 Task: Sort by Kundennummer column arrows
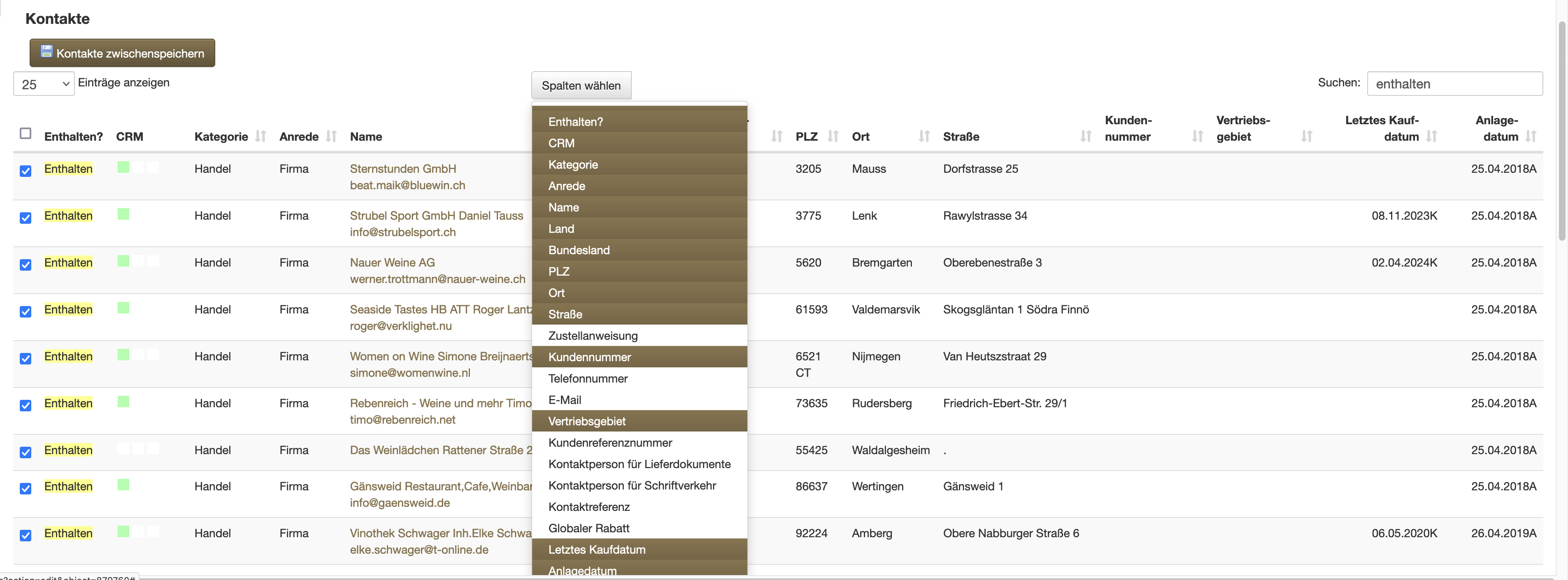click(1197, 136)
